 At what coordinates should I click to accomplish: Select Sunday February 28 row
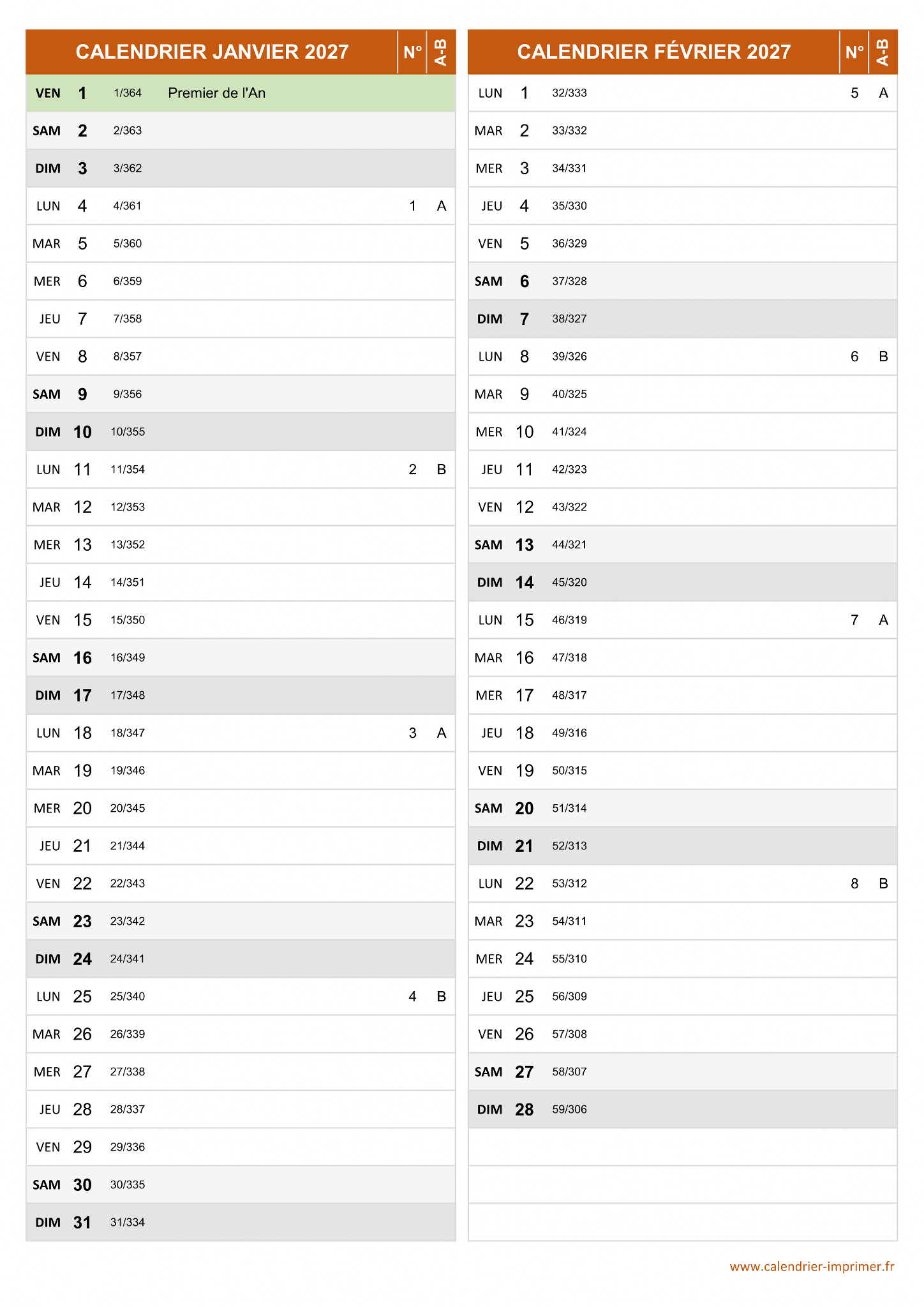682,1110
